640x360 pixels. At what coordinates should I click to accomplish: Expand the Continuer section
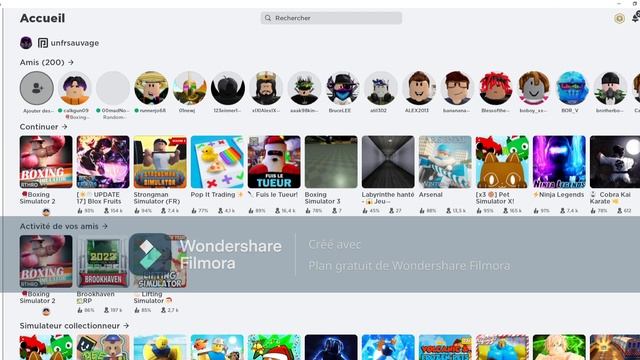click(43, 127)
